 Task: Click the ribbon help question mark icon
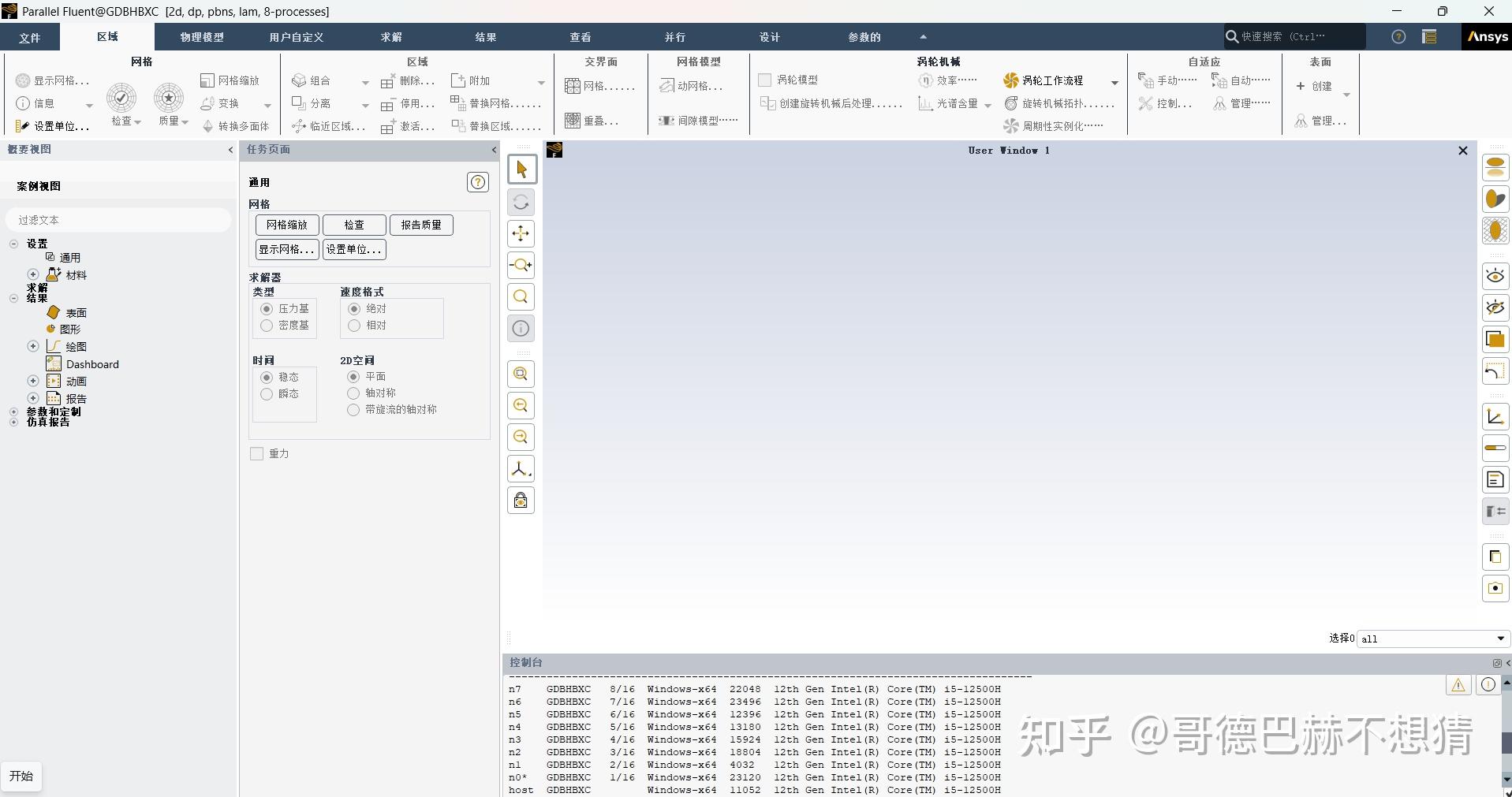click(x=1398, y=37)
